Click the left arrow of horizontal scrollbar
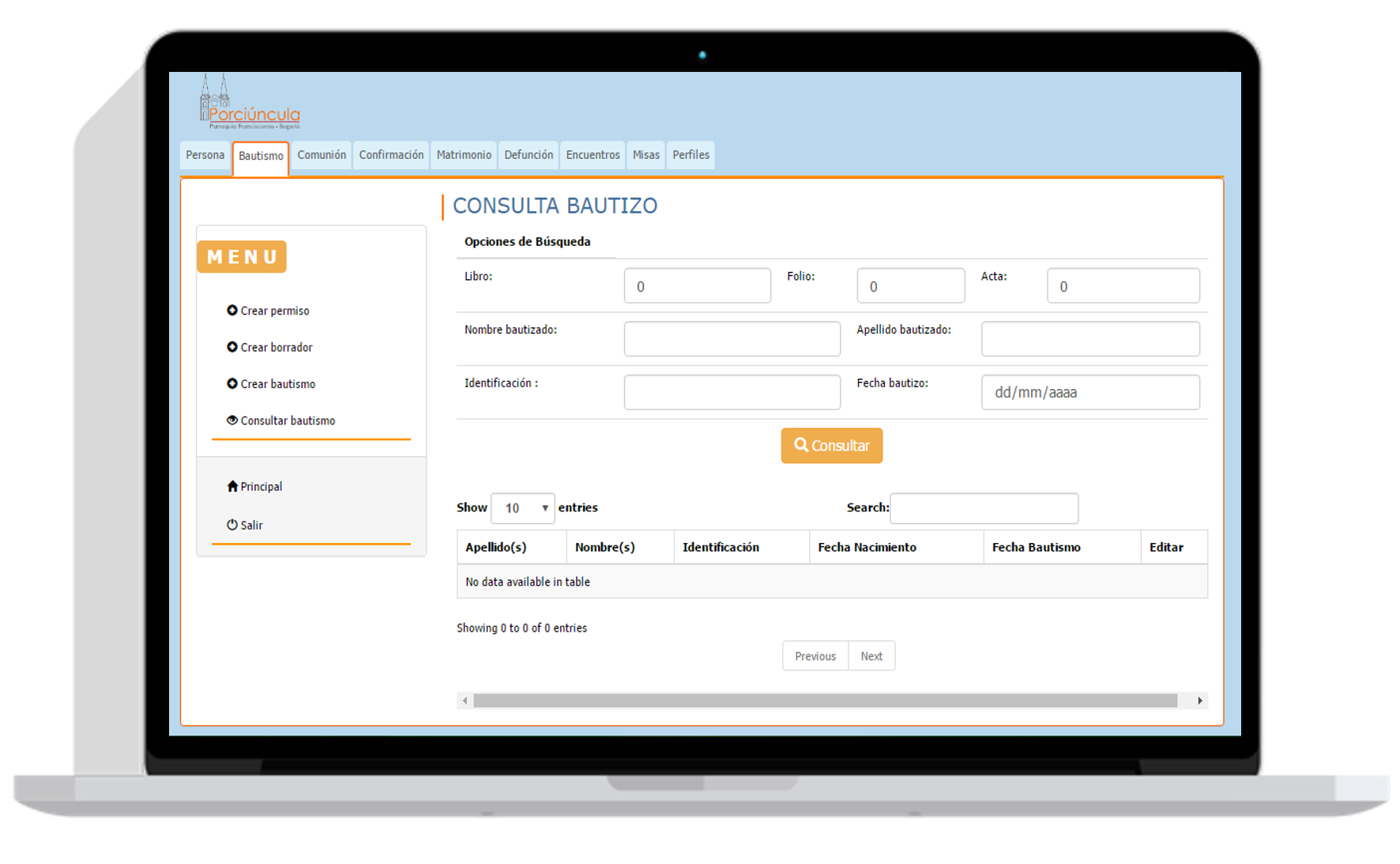Screen dimensions: 1400x864 point(465,700)
